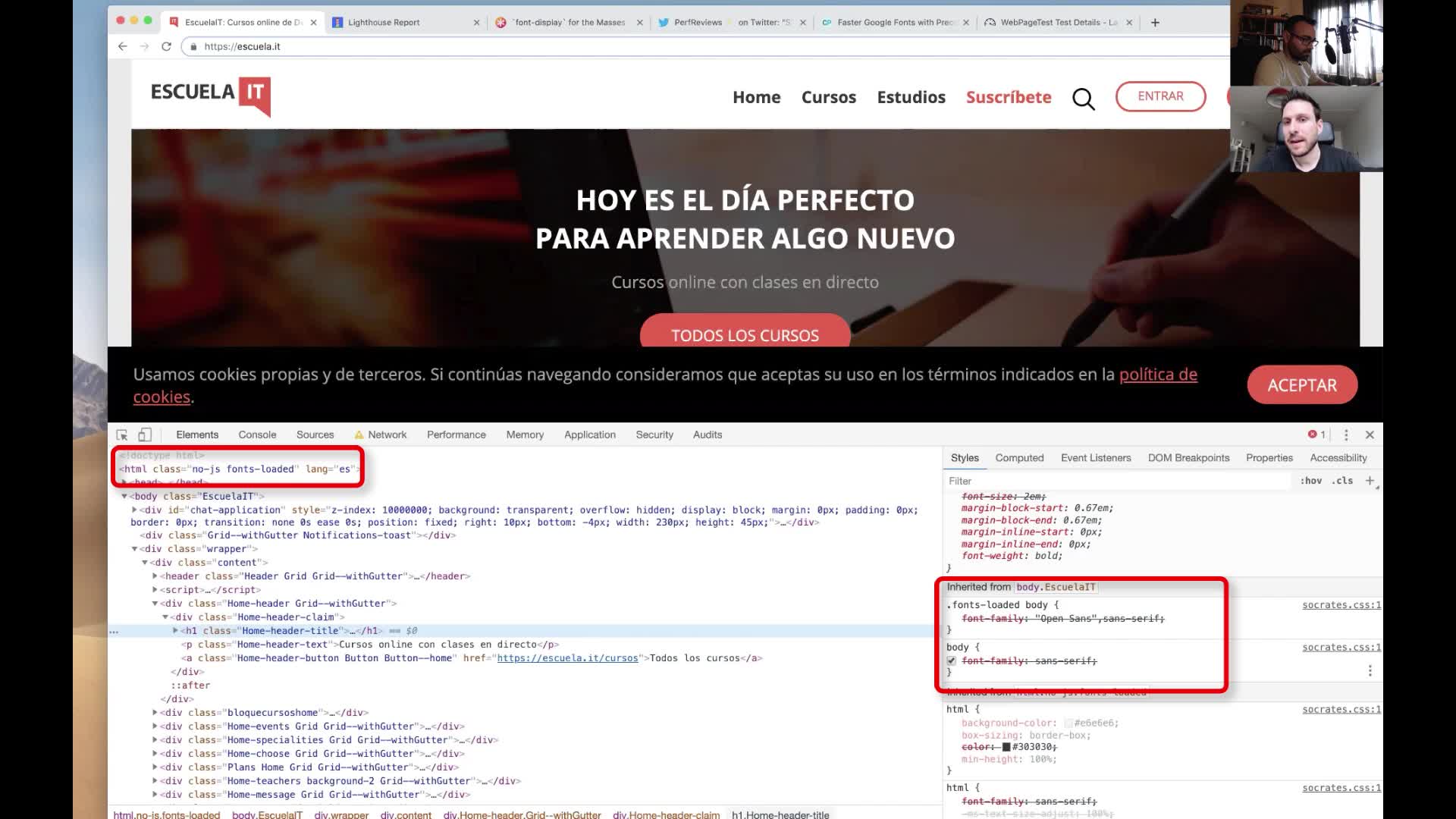1456x819 pixels.
Task: Switch to the Computed styles tab
Action: point(1019,458)
